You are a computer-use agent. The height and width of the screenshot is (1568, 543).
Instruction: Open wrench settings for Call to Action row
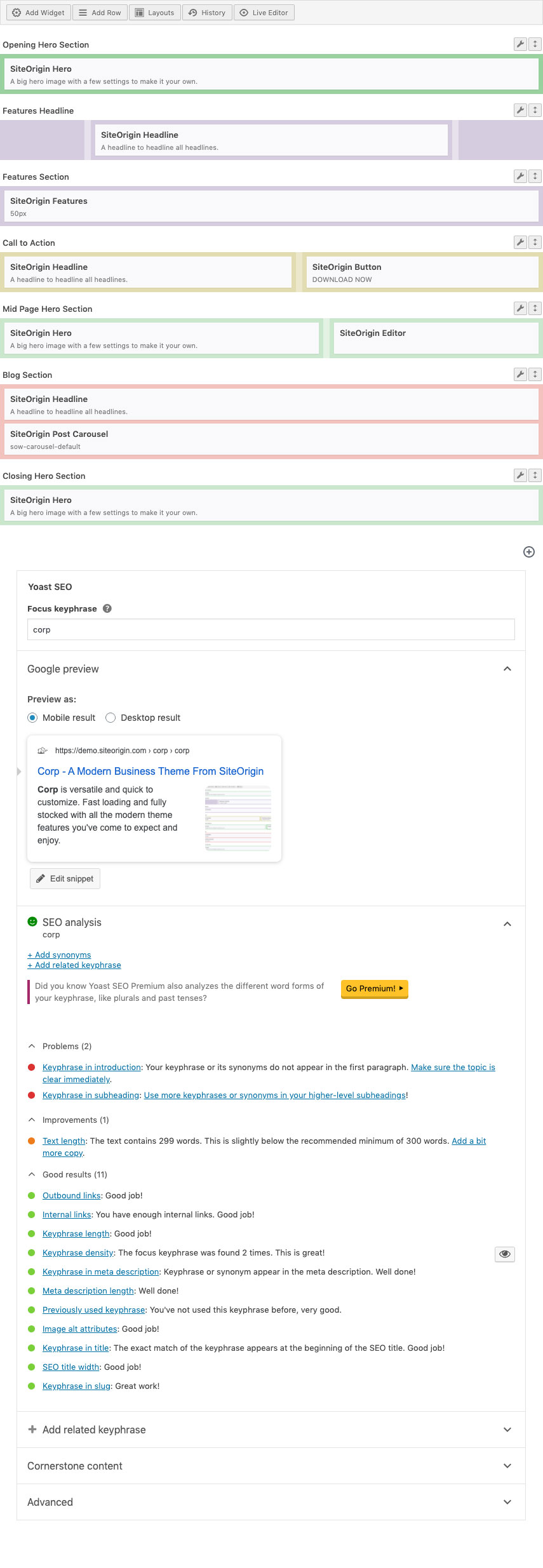(x=520, y=243)
